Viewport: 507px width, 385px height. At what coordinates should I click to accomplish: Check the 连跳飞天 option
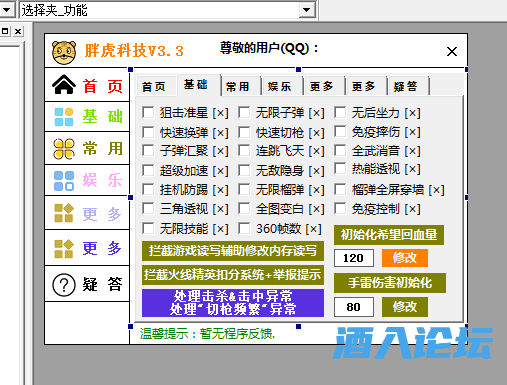pyautogui.click(x=244, y=150)
